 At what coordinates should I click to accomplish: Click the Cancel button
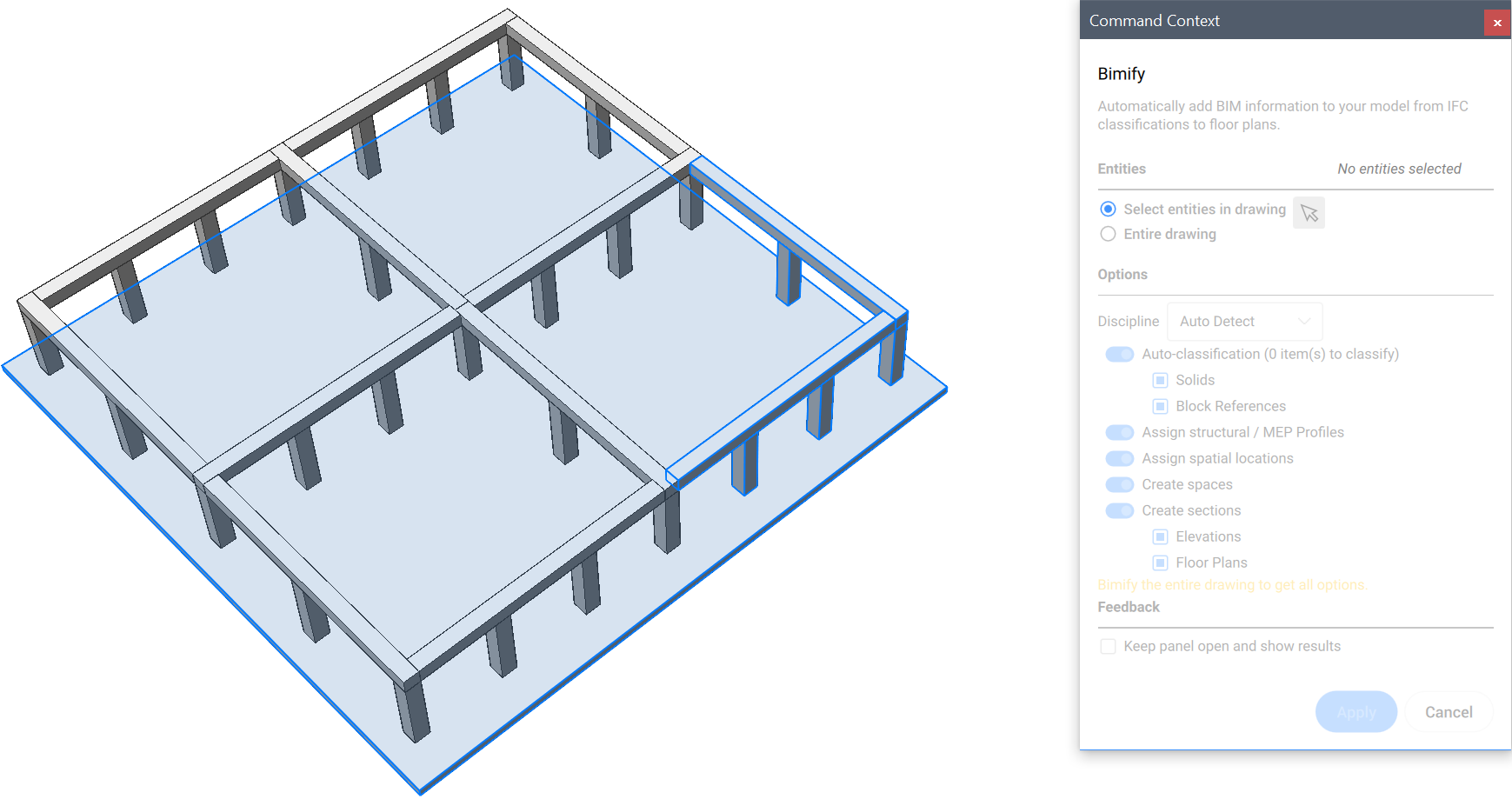(1448, 712)
